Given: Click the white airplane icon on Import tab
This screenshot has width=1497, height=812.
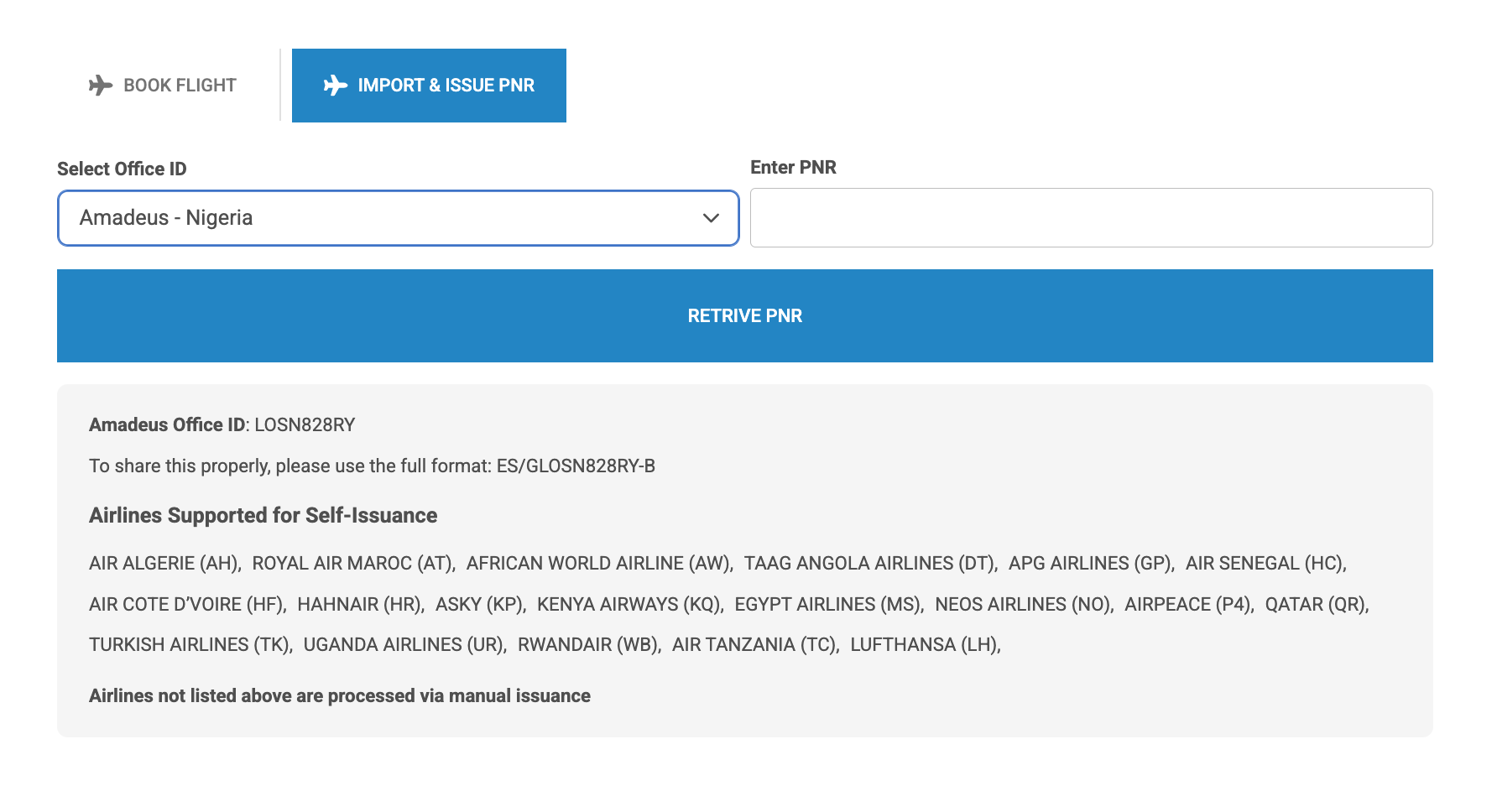Looking at the screenshot, I should 335,86.
